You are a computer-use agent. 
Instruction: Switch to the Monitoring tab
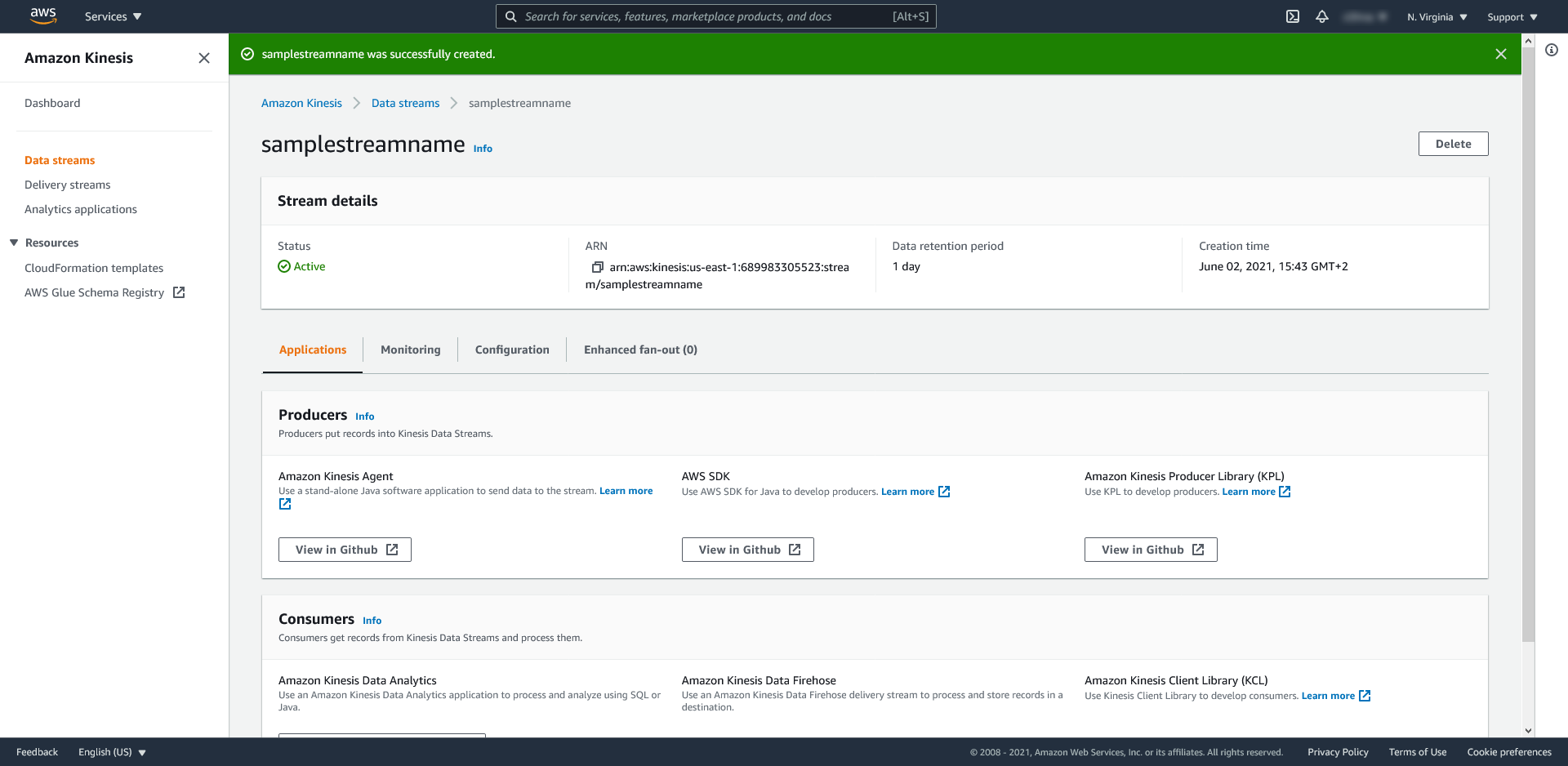coord(410,350)
